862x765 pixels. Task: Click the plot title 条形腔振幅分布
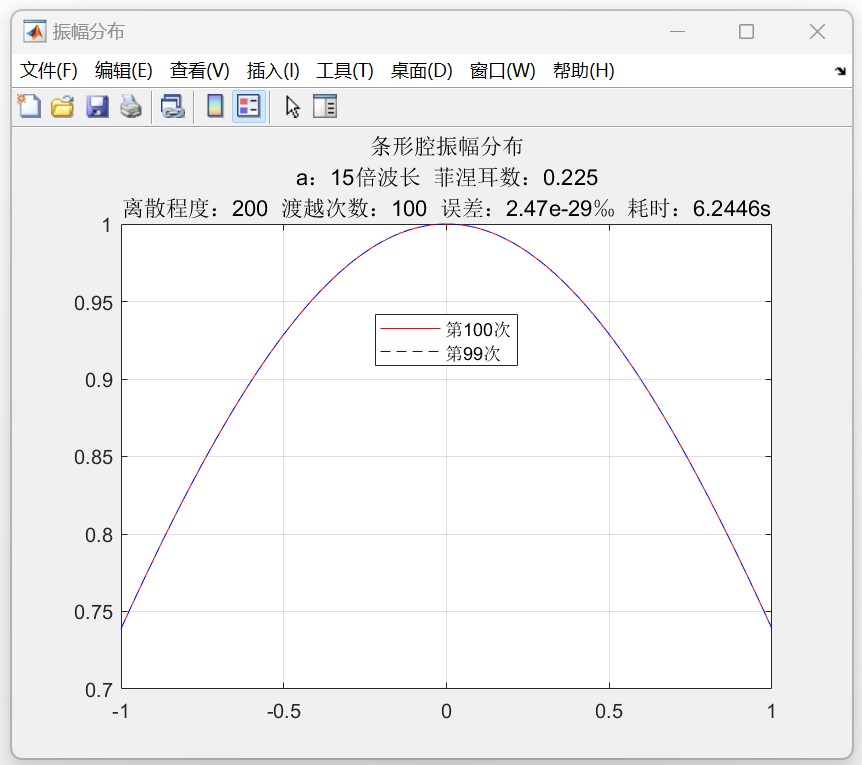point(446,146)
